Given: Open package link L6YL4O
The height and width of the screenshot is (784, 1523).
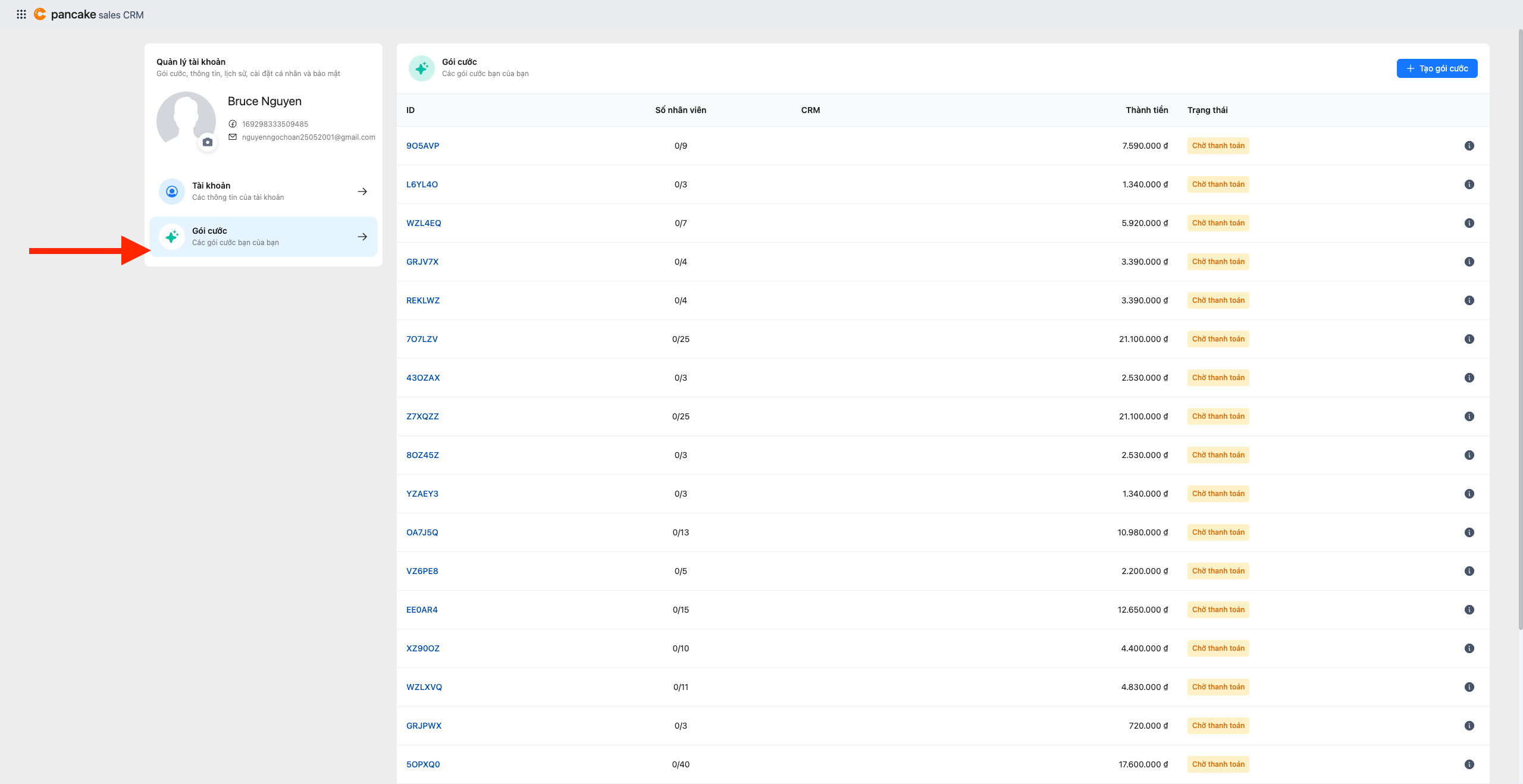Looking at the screenshot, I should pyautogui.click(x=422, y=184).
